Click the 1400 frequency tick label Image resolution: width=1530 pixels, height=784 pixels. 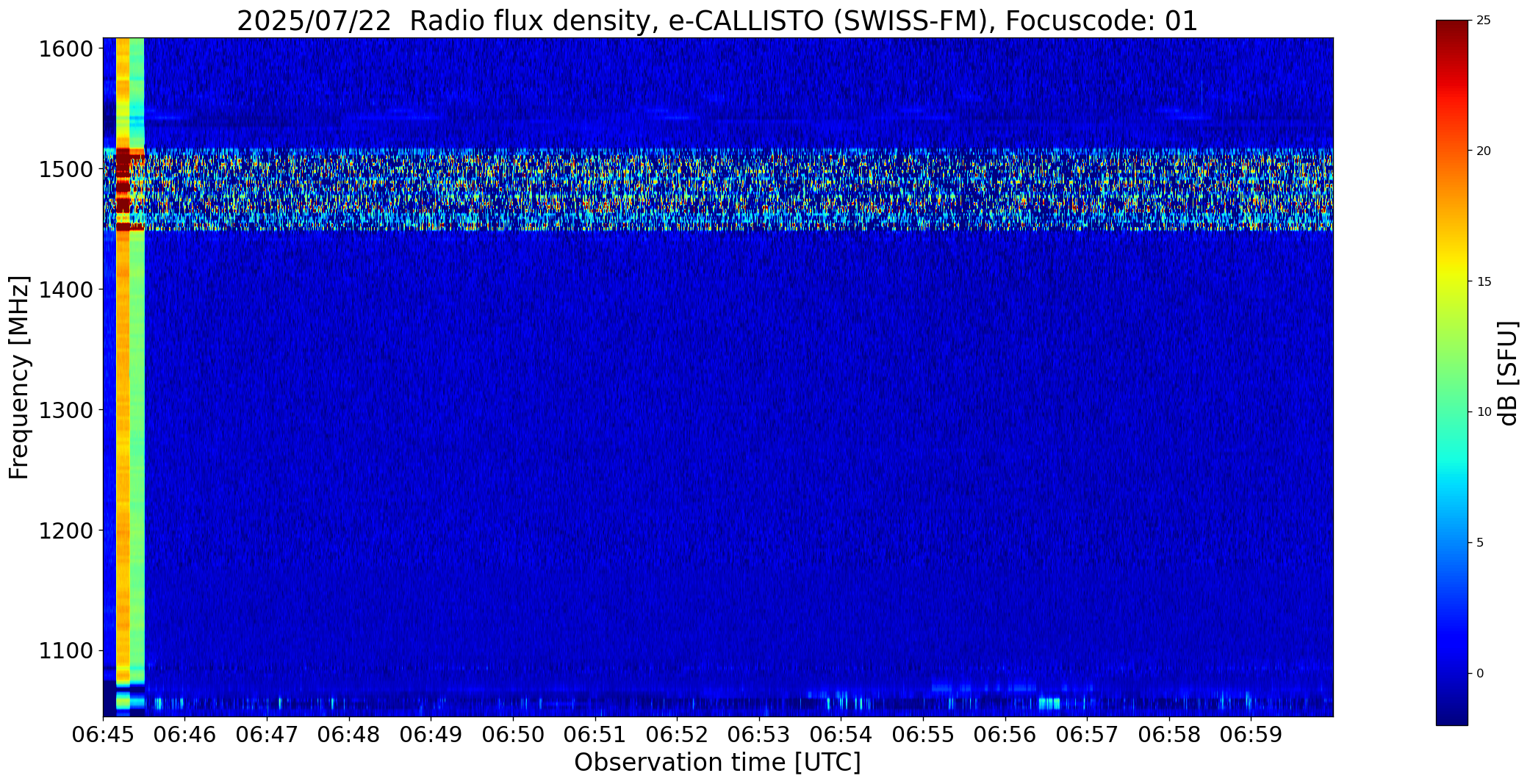coord(66,290)
